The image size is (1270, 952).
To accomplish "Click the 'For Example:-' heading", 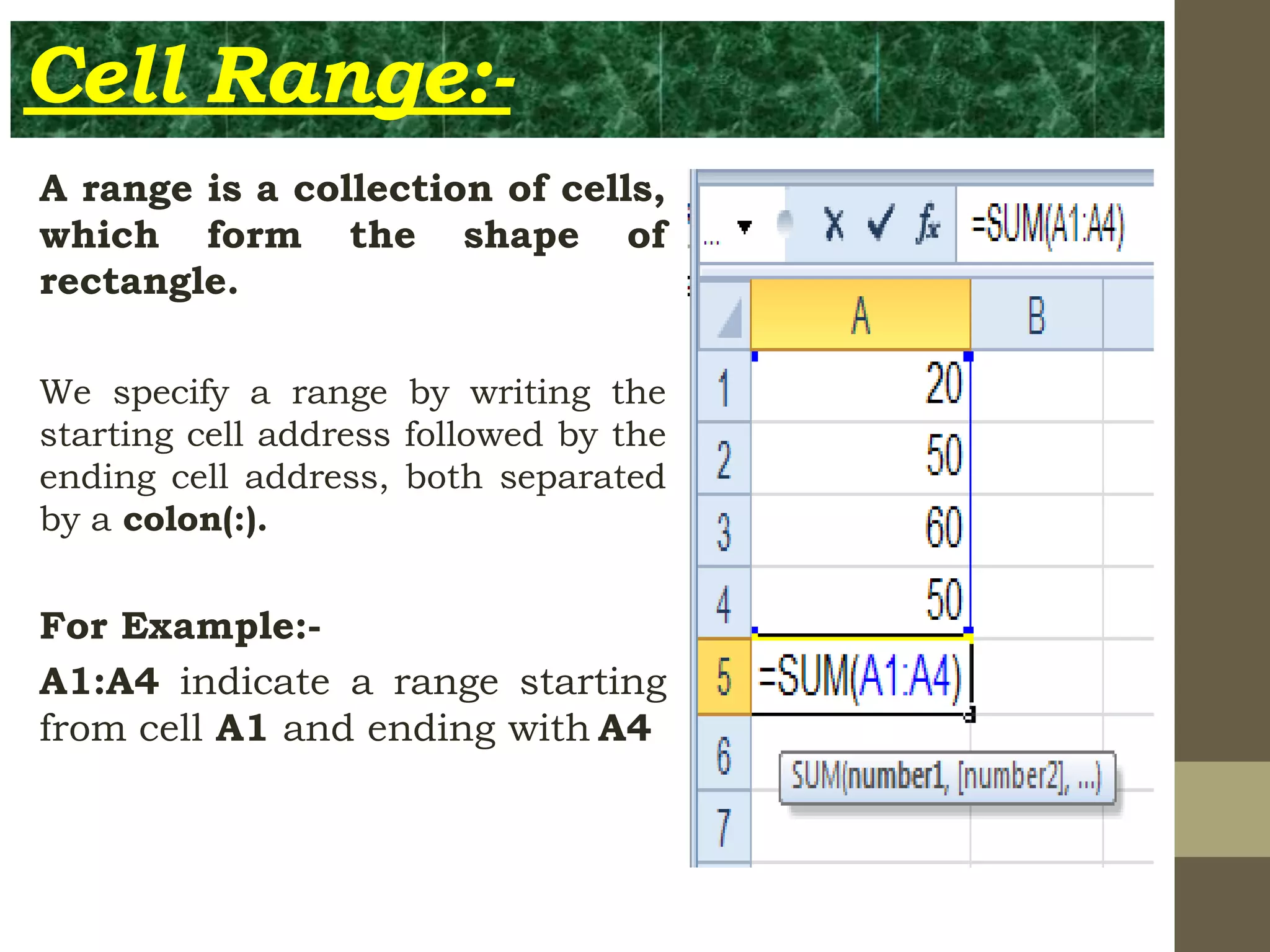I will 180,625.
